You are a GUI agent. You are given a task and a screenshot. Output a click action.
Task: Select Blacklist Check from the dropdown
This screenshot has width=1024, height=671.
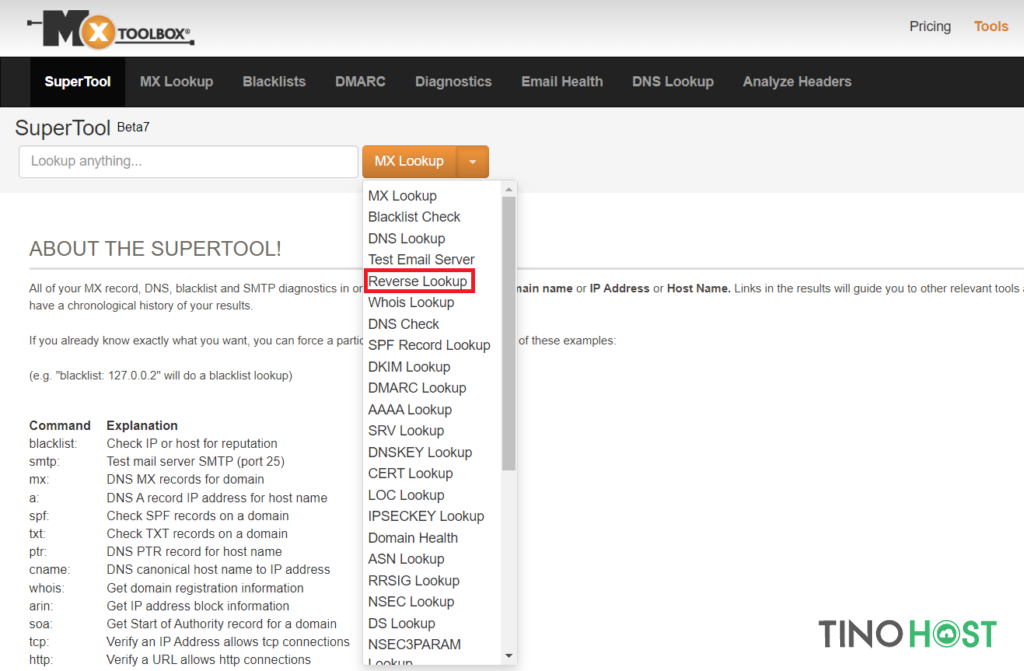[x=414, y=217]
